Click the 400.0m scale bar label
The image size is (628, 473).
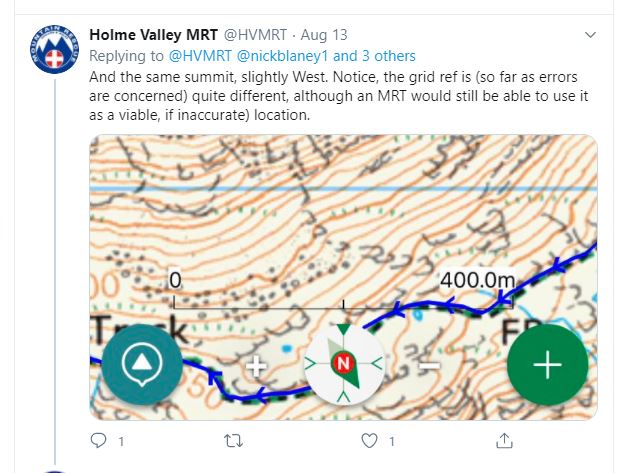tap(475, 281)
